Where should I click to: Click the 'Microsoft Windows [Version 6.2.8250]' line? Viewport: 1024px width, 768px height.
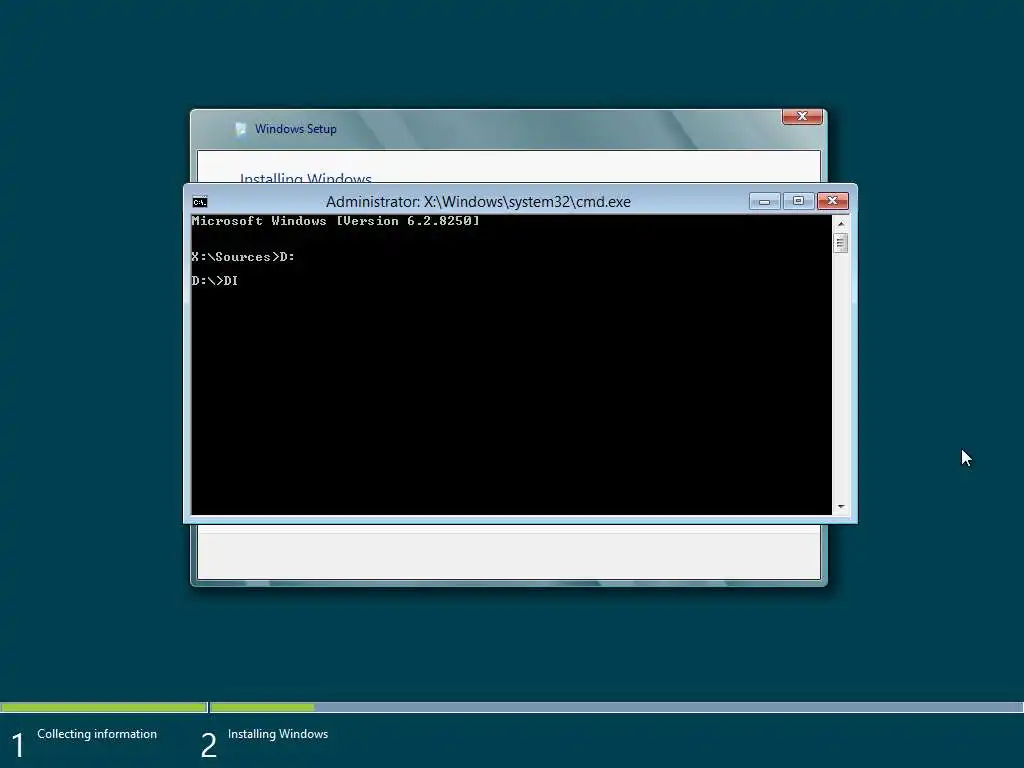coord(336,221)
